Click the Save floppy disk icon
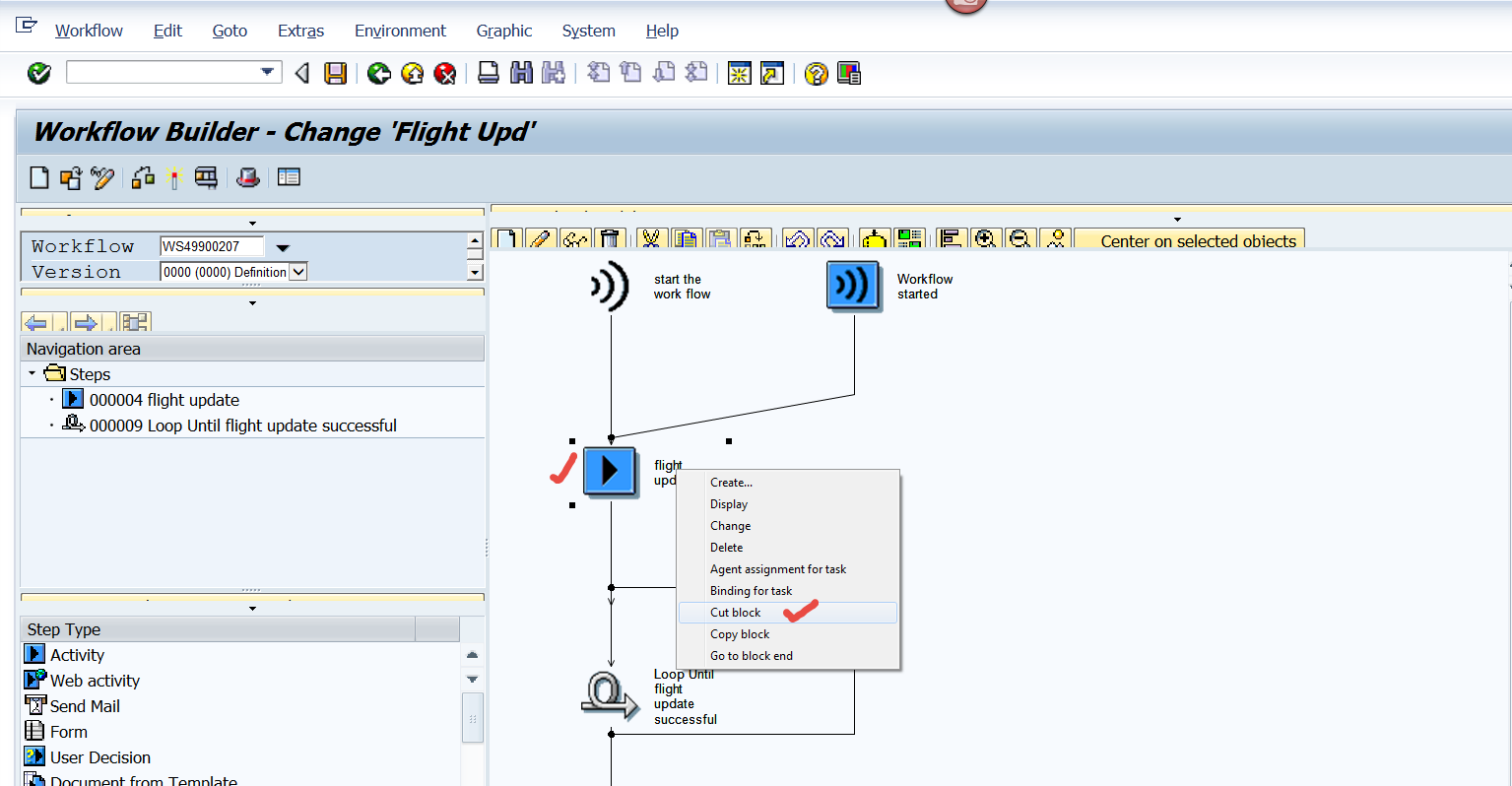Viewport: 1512px width, 786px height. (x=336, y=73)
